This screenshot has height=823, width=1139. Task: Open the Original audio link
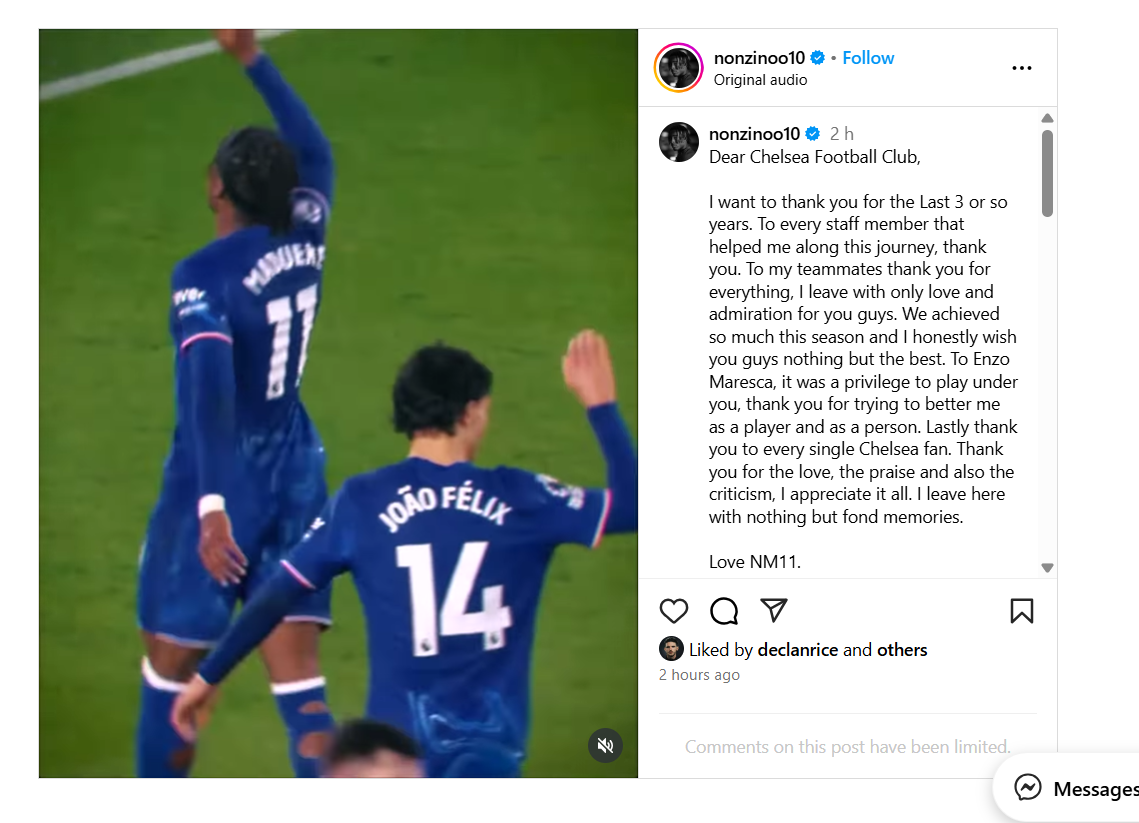coord(760,80)
